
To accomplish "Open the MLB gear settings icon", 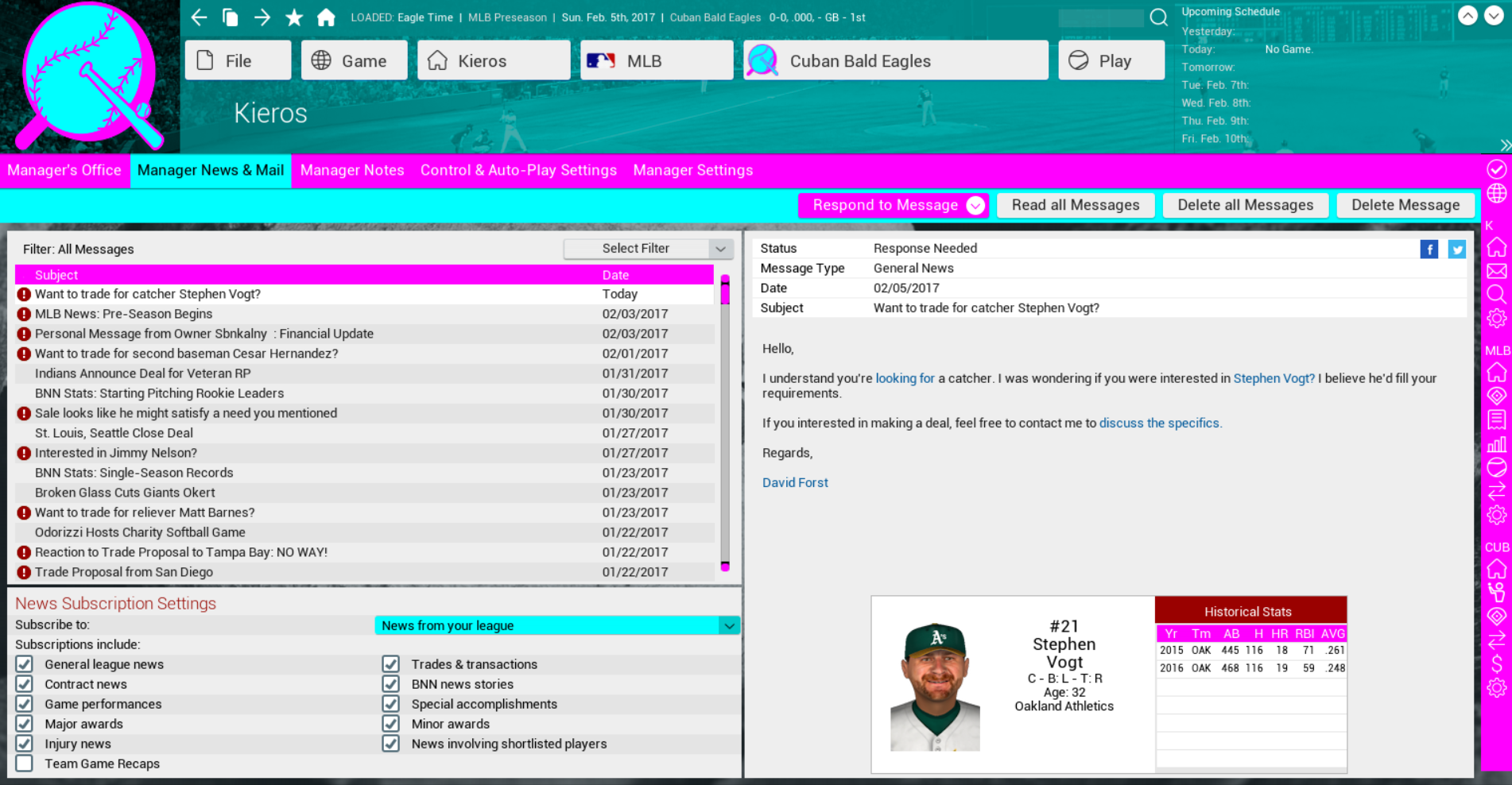I will coord(1497,515).
